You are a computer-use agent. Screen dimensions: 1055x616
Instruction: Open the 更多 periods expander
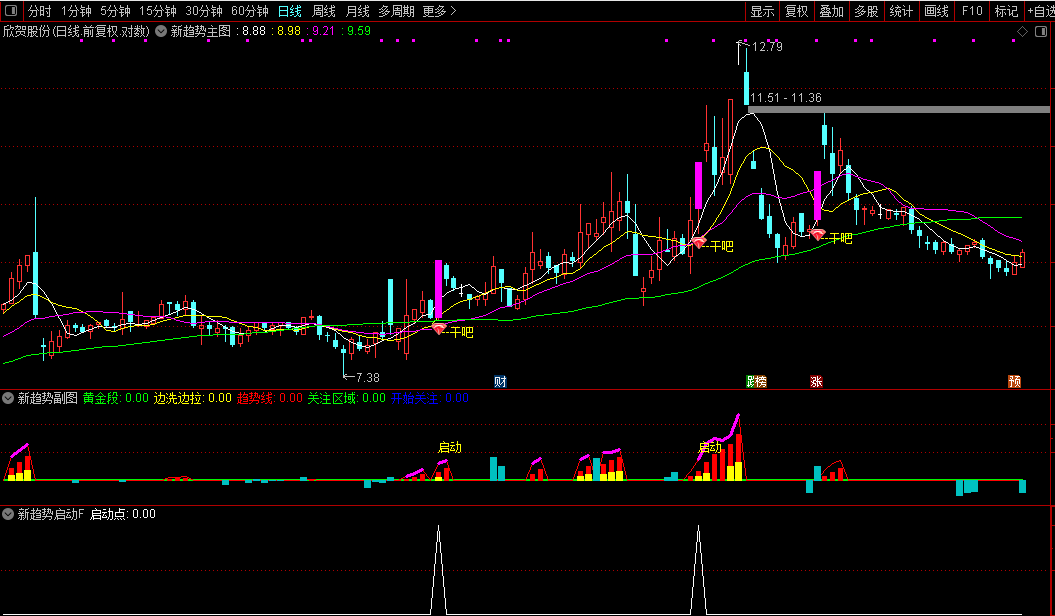click(439, 11)
